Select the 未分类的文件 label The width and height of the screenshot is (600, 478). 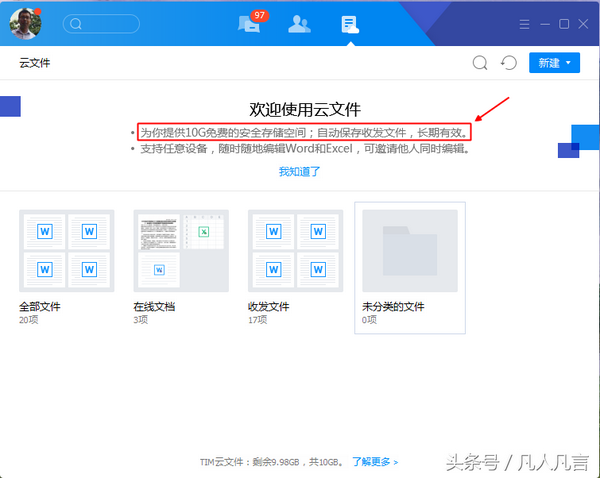pos(393,307)
